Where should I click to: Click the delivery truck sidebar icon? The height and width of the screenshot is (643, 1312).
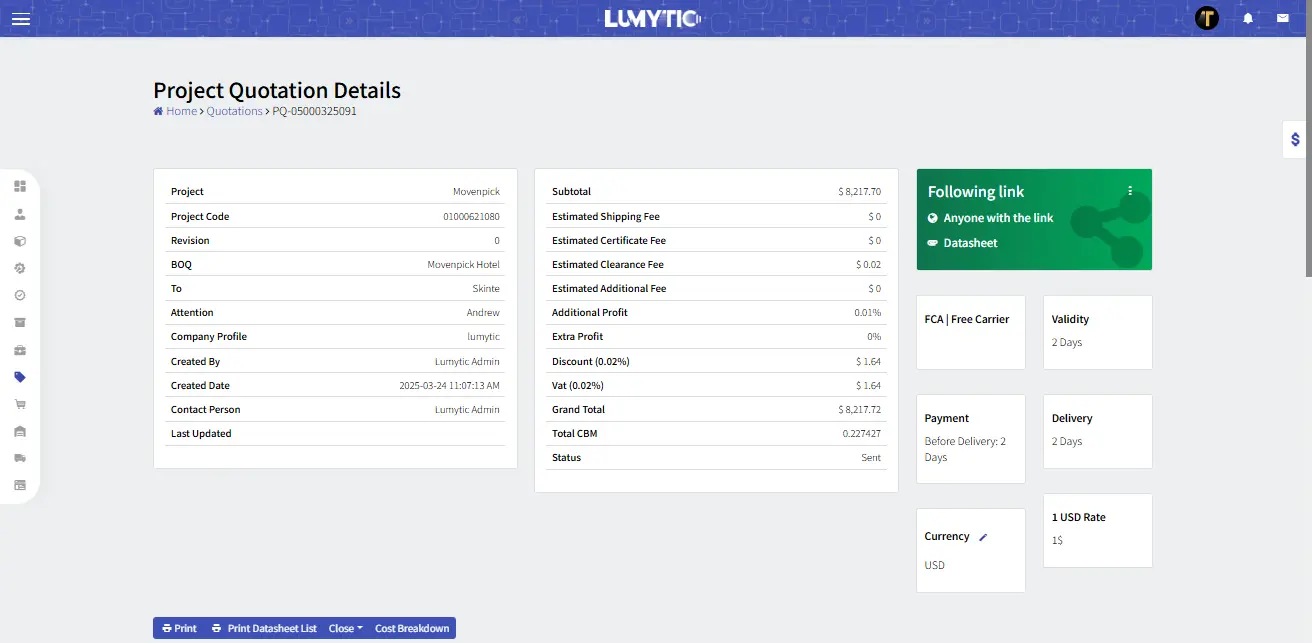click(x=20, y=458)
